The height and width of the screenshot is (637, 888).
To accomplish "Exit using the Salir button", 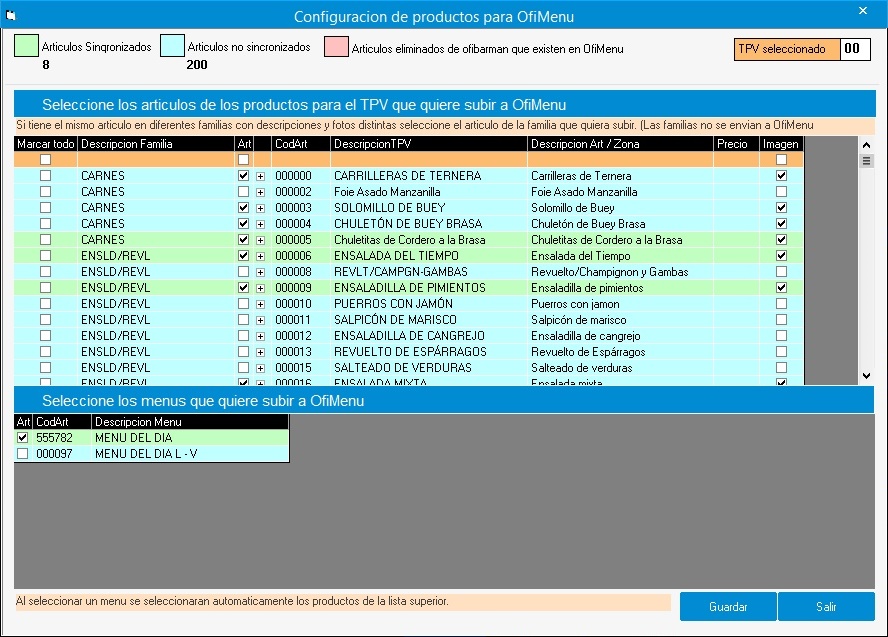I will pyautogui.click(x=826, y=606).
